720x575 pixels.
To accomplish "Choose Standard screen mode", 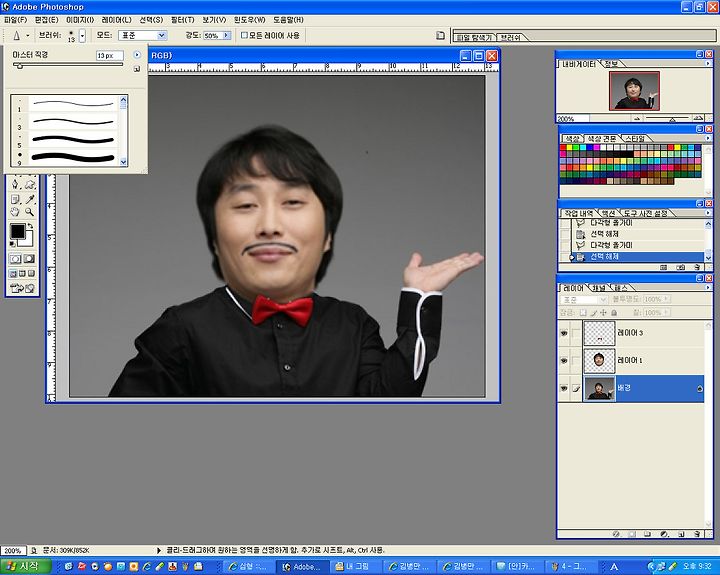I will click(13, 274).
